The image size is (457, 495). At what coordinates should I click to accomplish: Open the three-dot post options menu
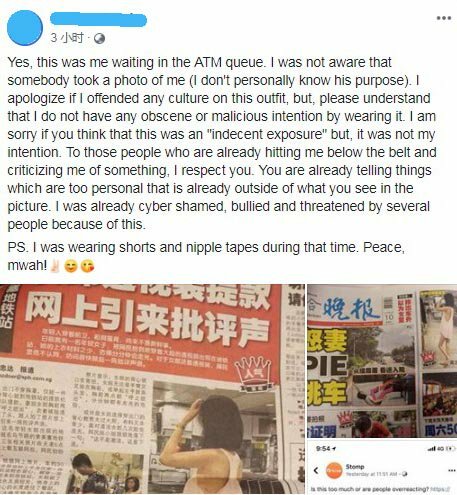[444, 18]
